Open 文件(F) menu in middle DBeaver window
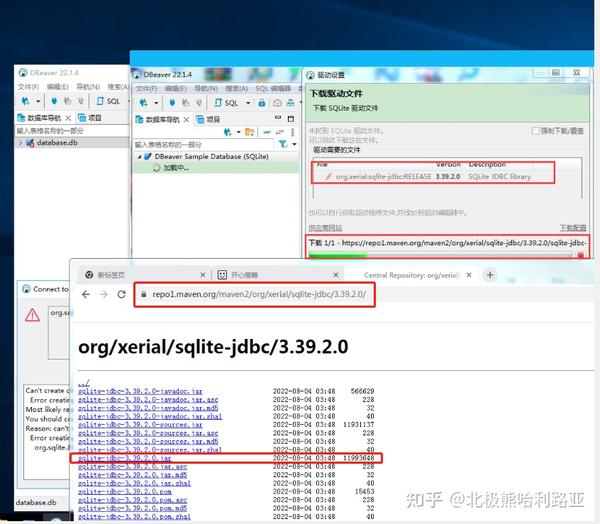 [147, 89]
